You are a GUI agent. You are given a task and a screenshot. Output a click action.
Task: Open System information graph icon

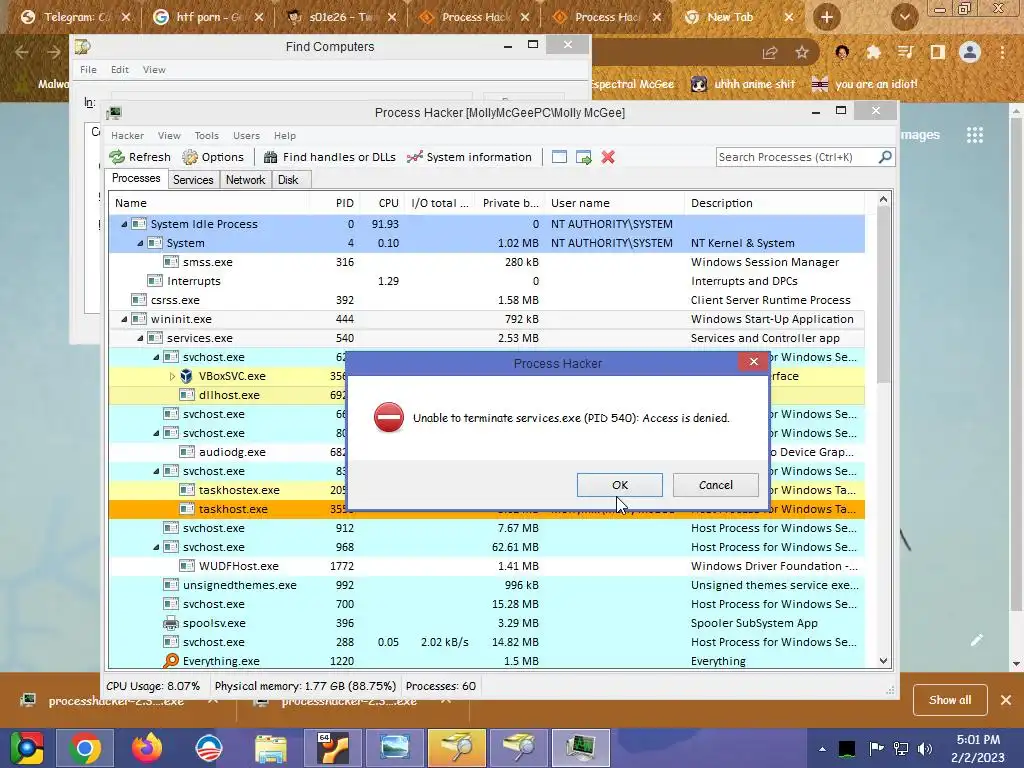415,157
